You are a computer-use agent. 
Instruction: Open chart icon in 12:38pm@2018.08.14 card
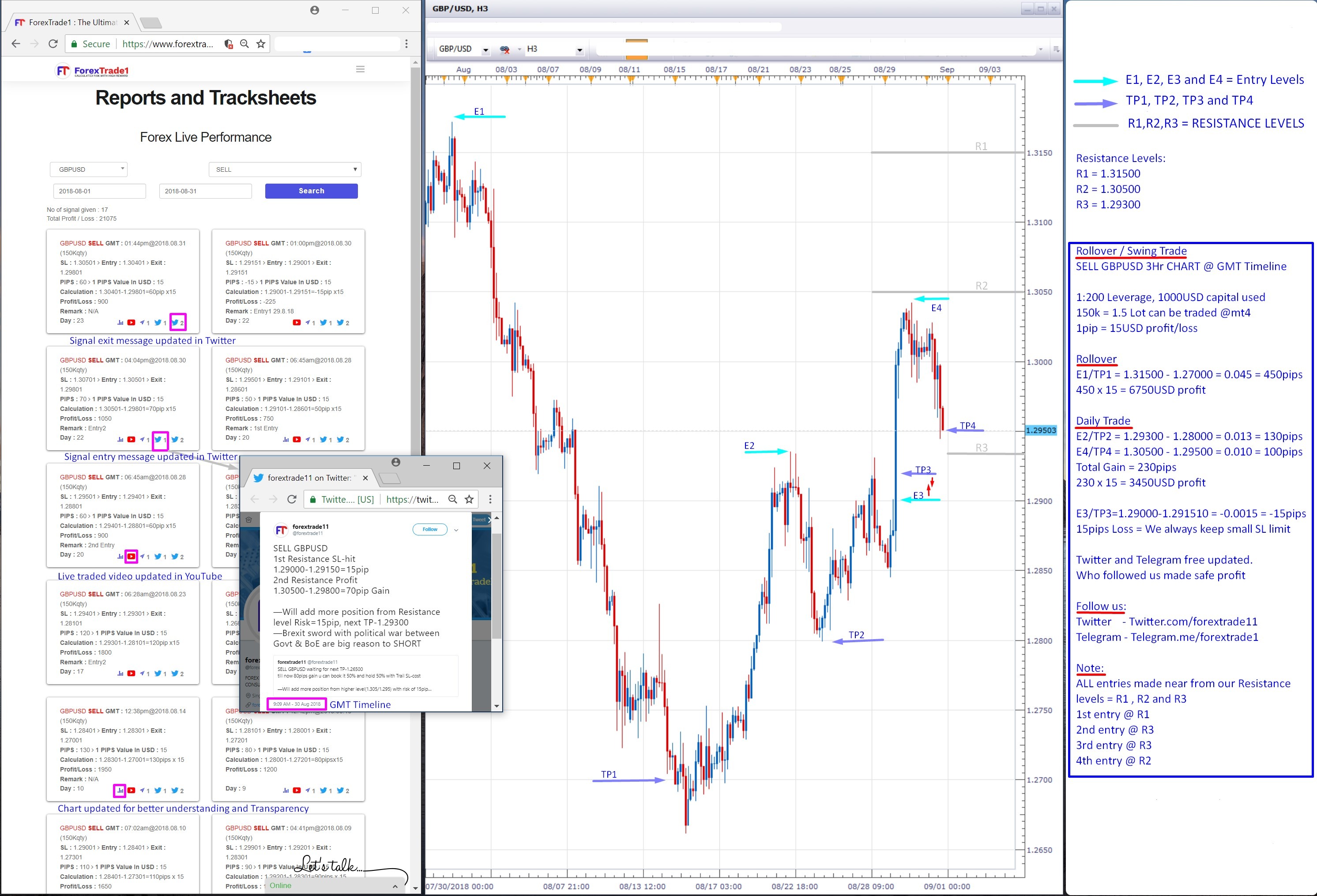pyautogui.click(x=120, y=790)
